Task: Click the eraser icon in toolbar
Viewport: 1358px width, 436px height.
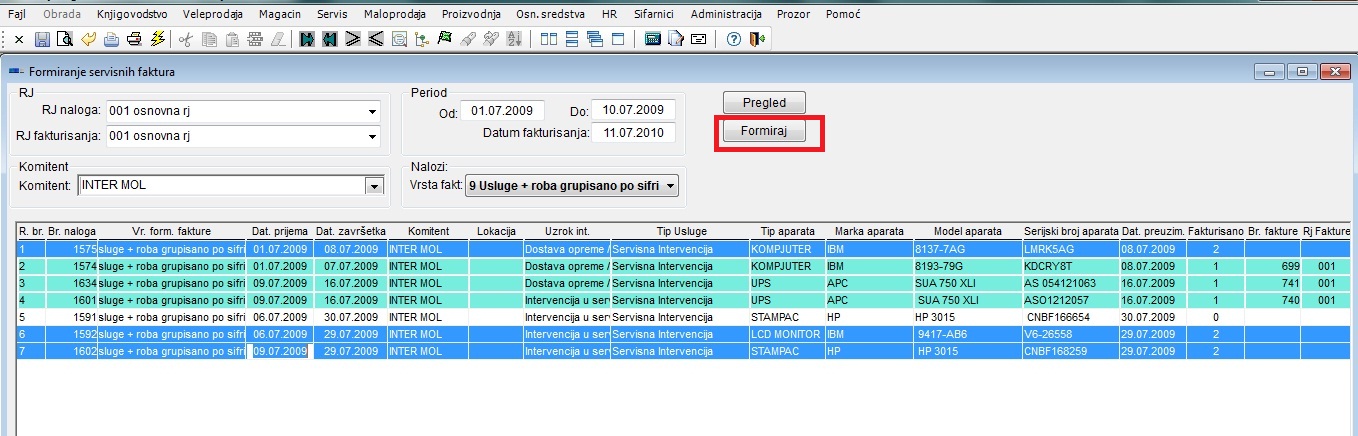Action: [279, 40]
